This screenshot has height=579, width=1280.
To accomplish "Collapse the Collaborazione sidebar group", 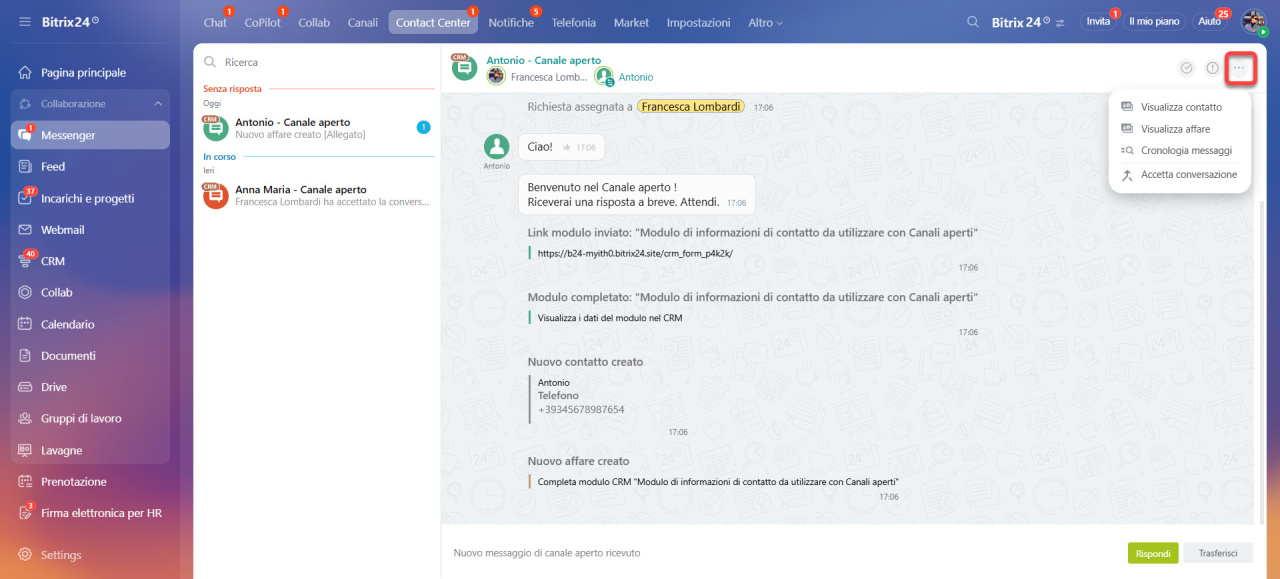I will pos(158,104).
